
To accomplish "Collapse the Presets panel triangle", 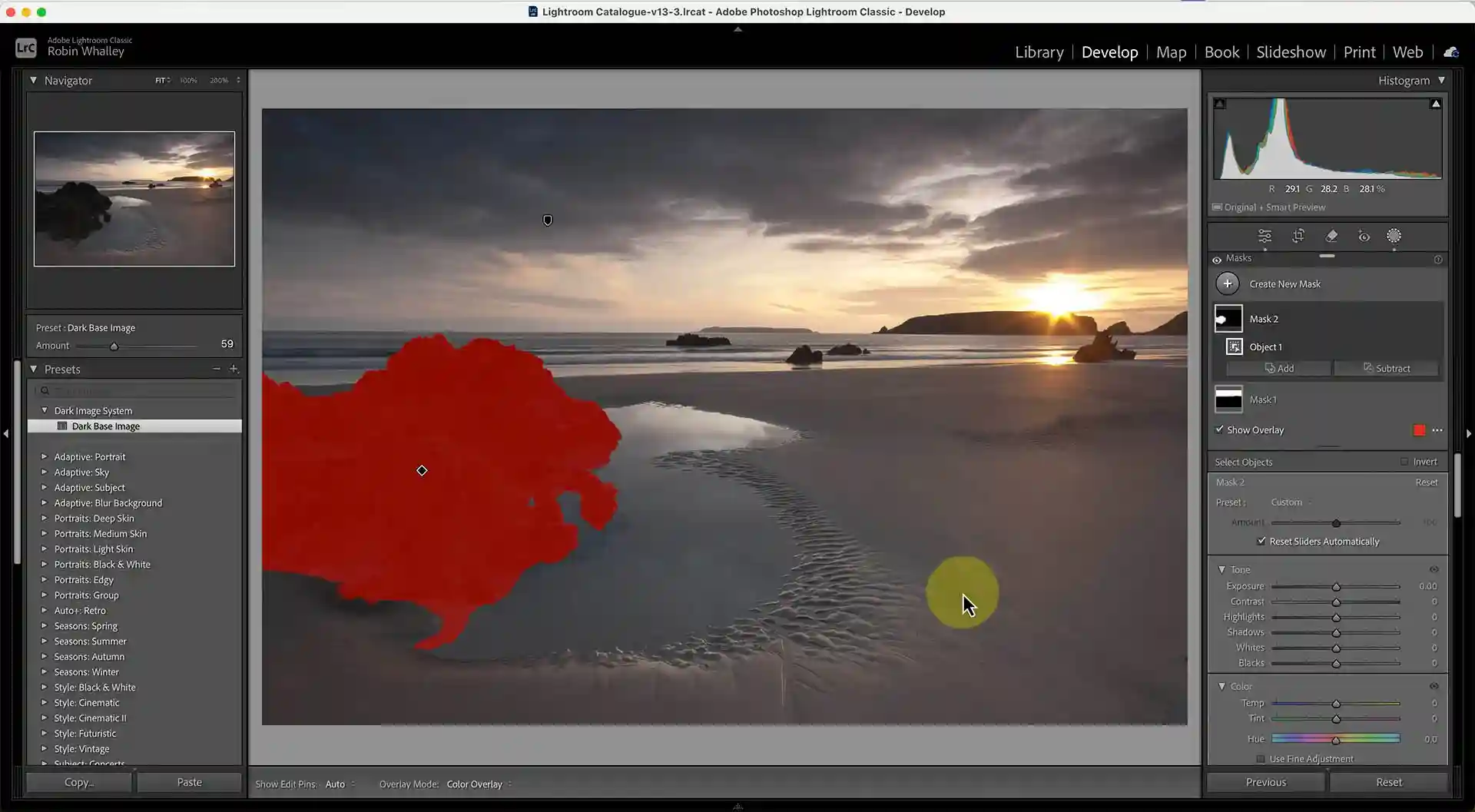I will point(33,369).
